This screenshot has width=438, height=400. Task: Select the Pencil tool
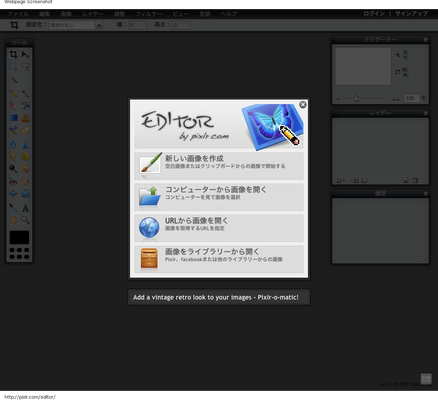coord(13,94)
